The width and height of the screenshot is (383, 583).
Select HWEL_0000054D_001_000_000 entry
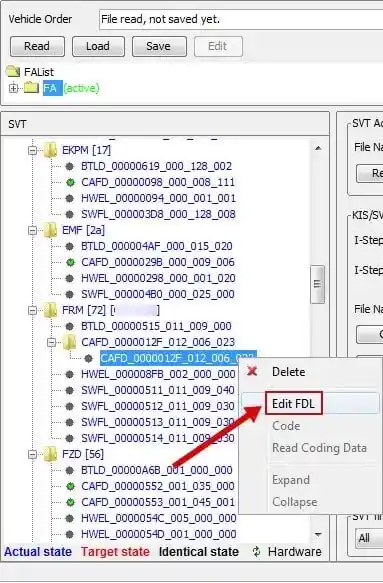tap(159, 534)
